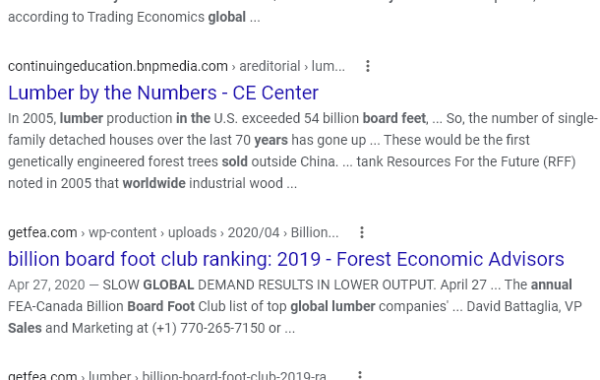Open the 'Lumber by the Numbers - CE Center' result

[163, 93]
